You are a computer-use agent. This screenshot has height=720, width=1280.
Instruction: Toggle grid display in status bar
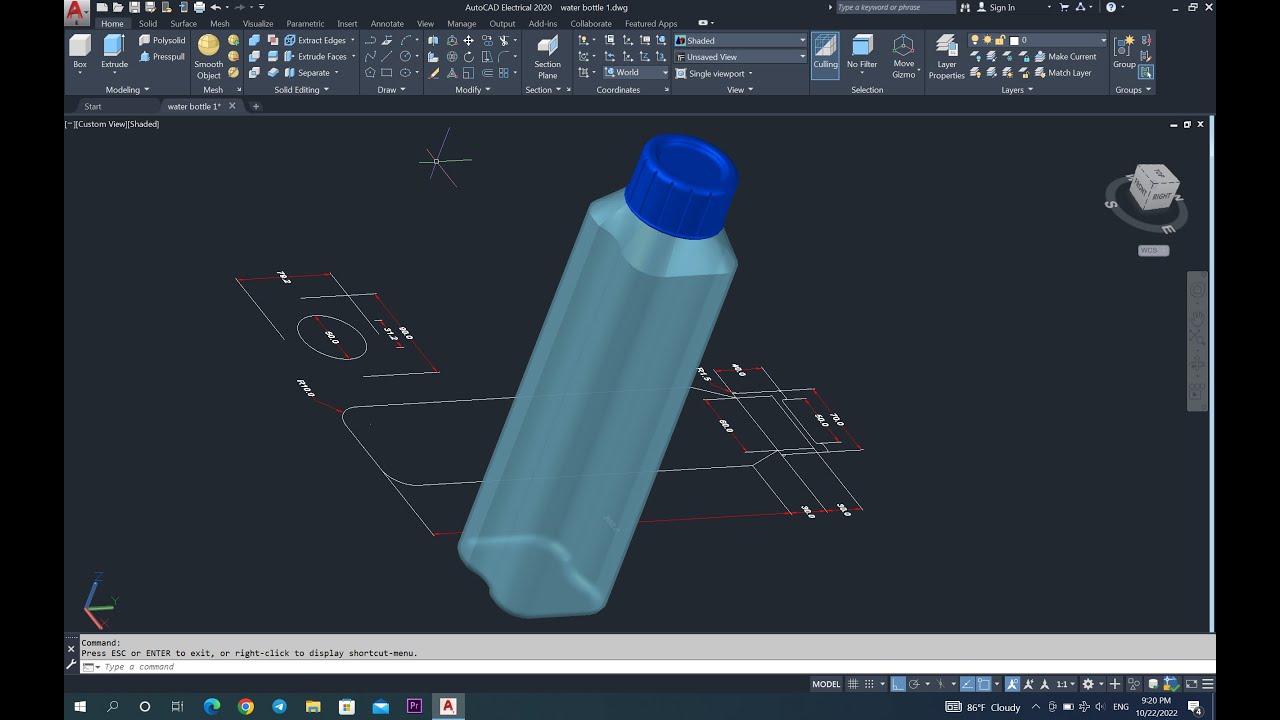point(853,684)
